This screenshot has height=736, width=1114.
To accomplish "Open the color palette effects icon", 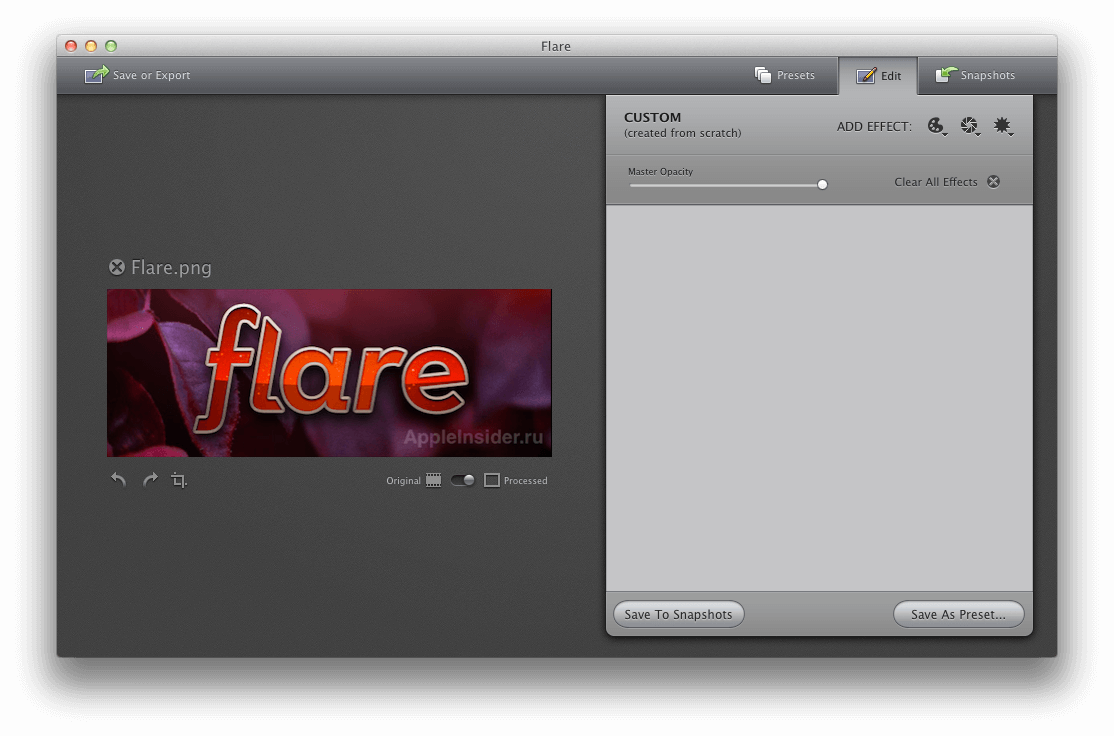I will (x=936, y=125).
